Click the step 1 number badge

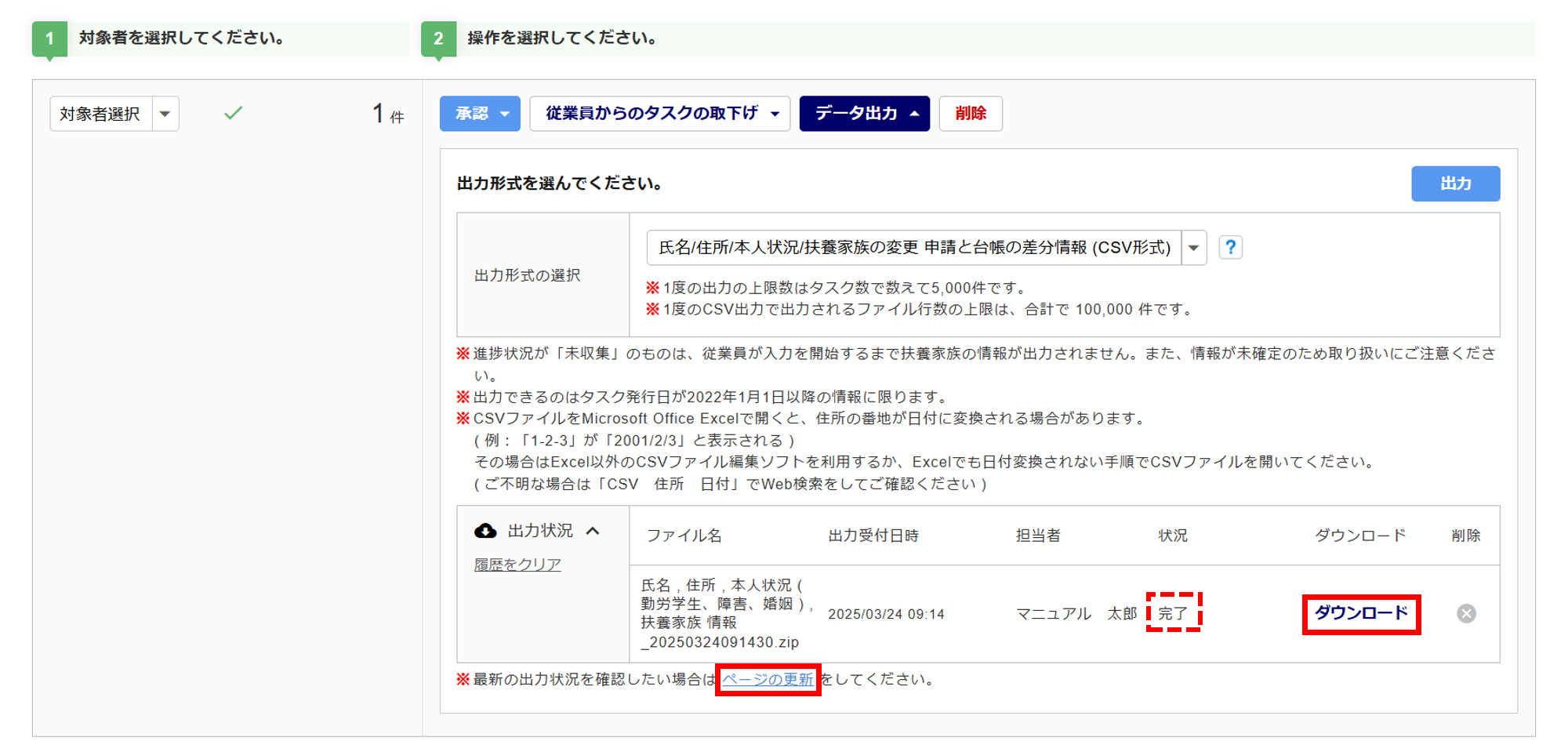[49, 38]
